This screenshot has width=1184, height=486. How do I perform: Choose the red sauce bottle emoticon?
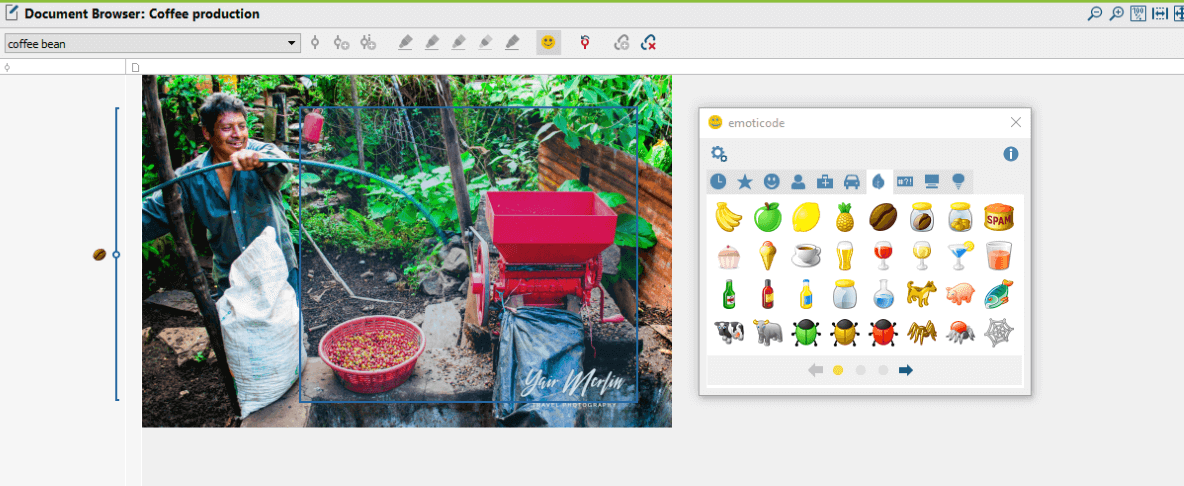point(767,294)
